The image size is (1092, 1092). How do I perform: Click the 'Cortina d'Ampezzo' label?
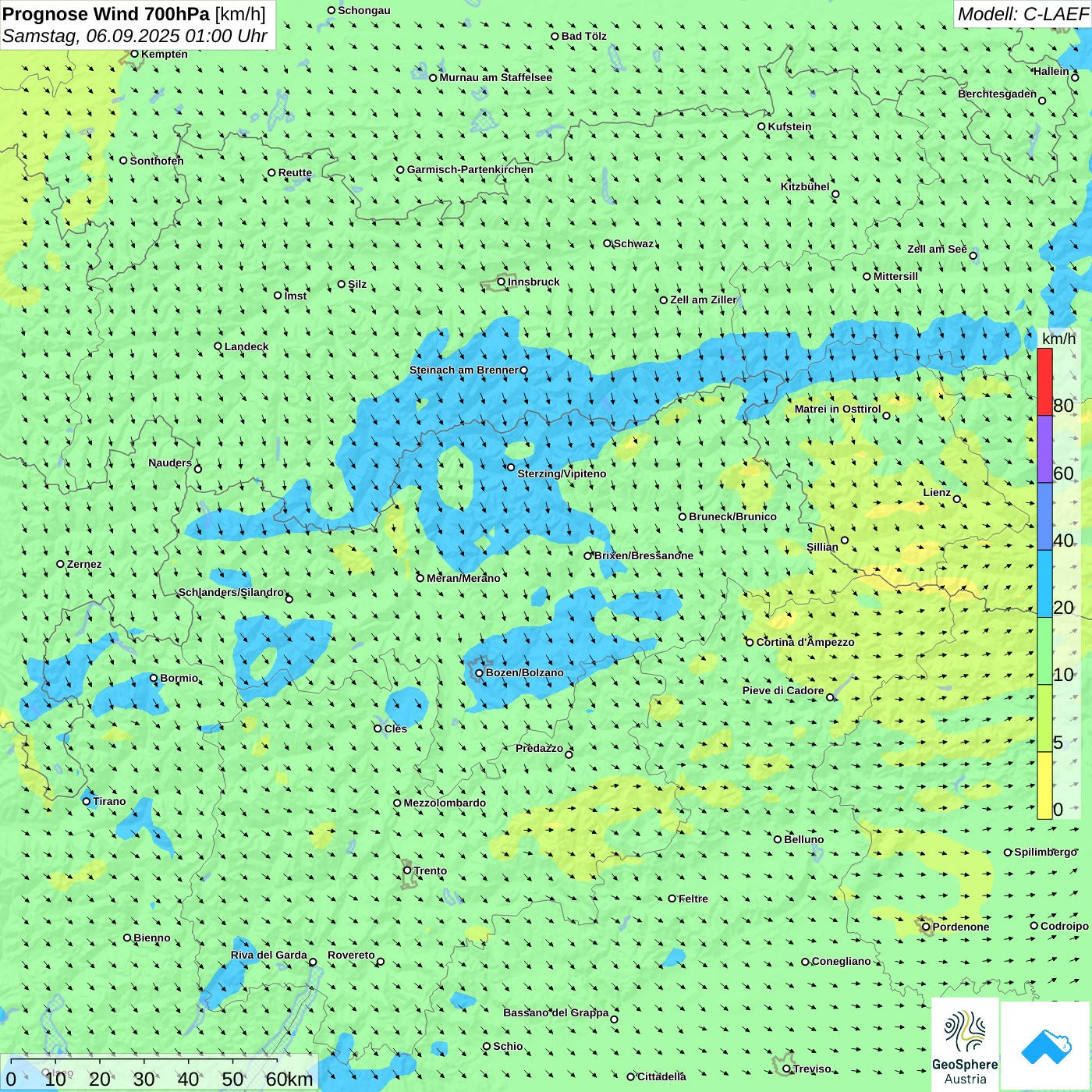805,642
